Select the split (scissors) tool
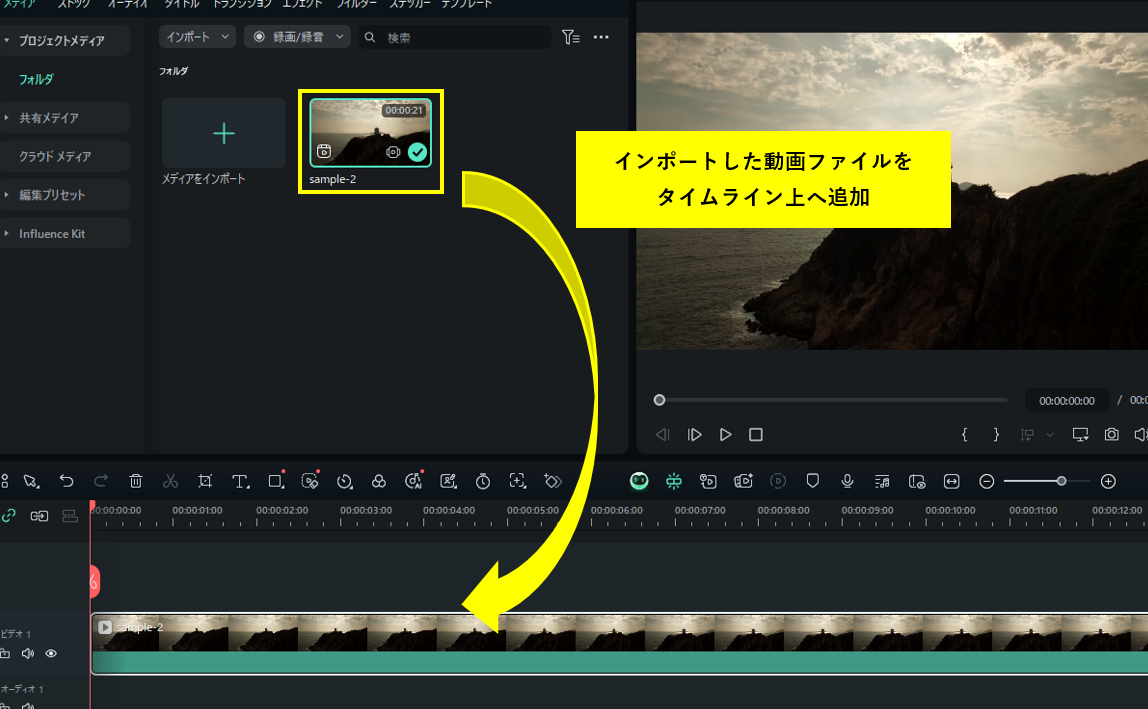Screen dimensions: 1148x709 click(170, 481)
